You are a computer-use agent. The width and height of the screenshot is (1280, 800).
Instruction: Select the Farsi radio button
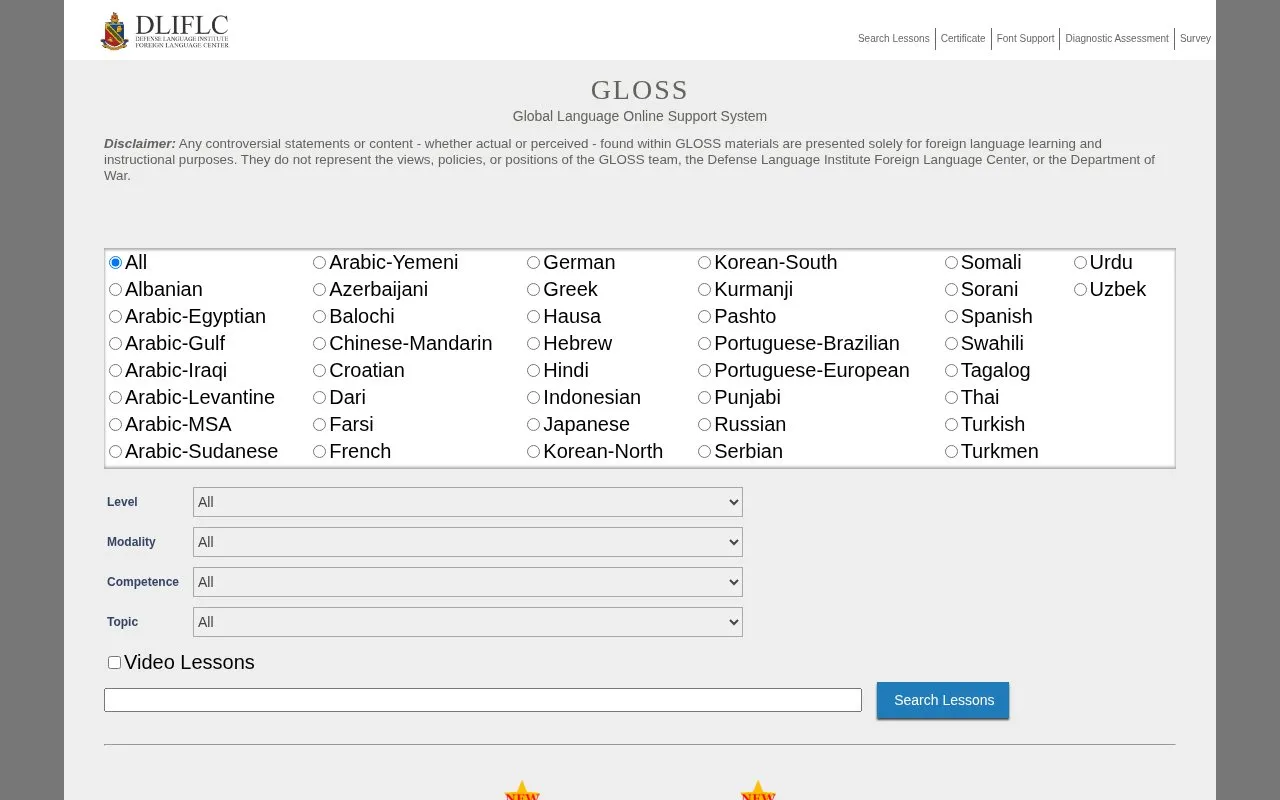point(320,425)
